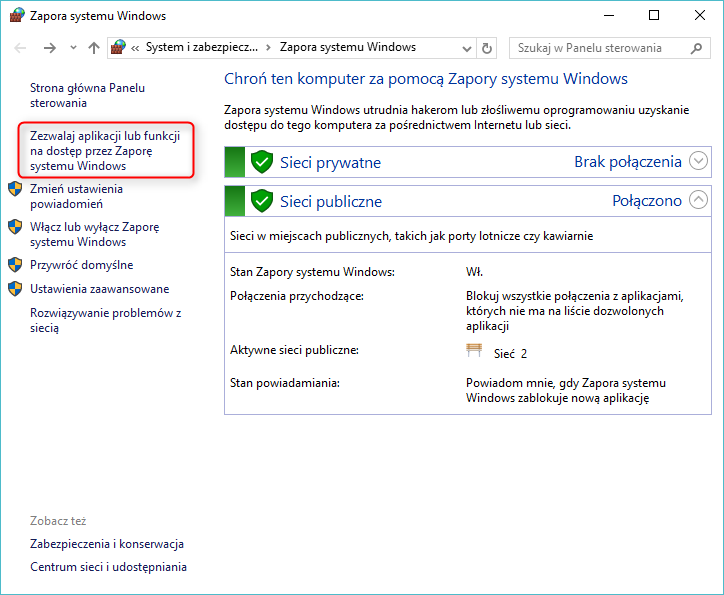Click the search magnifier icon
The width and height of the screenshot is (724, 595).
click(697, 48)
